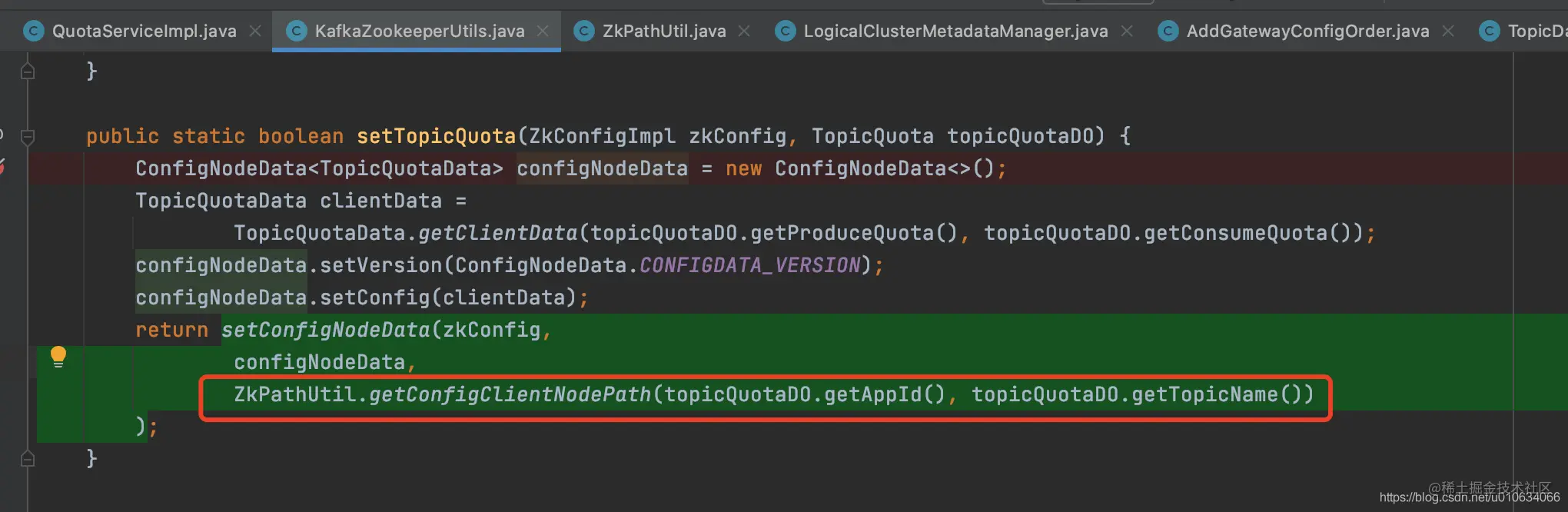The image size is (1568, 512).
Task: Click the CONFIGDATA_VERSION constant
Action: point(750,265)
